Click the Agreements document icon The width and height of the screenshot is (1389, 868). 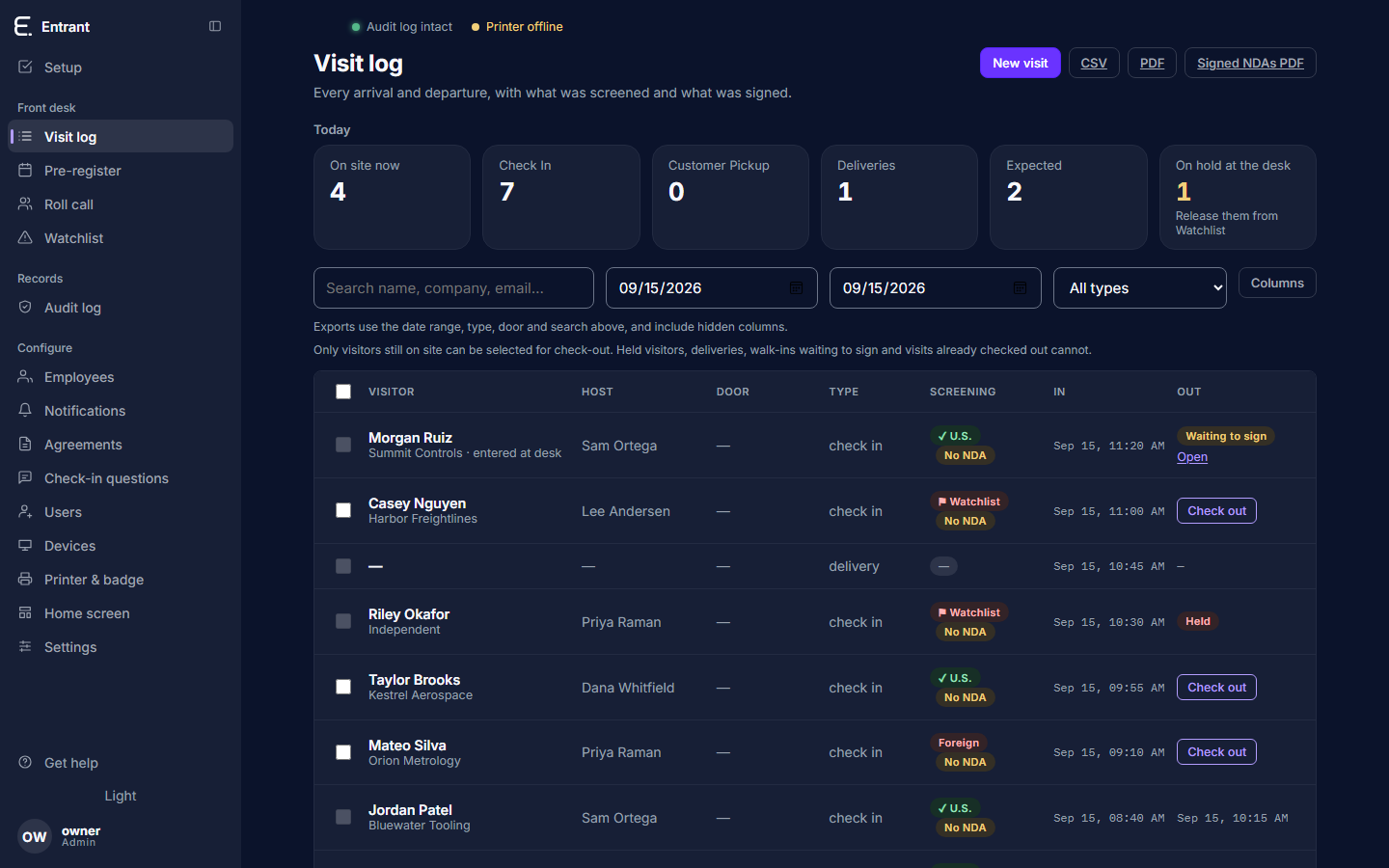[25, 444]
